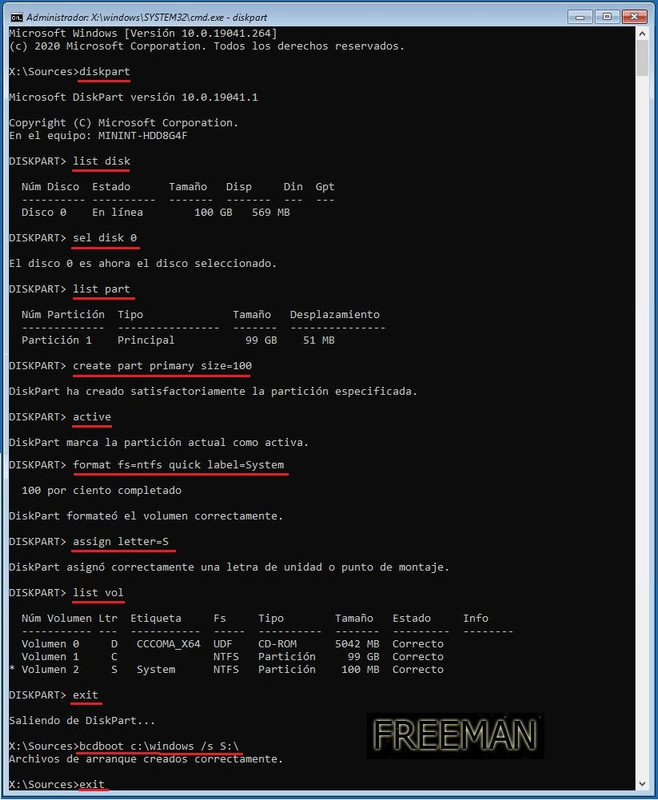
Task: Click the 'exit' command after DISKPART>
Action: [85, 695]
